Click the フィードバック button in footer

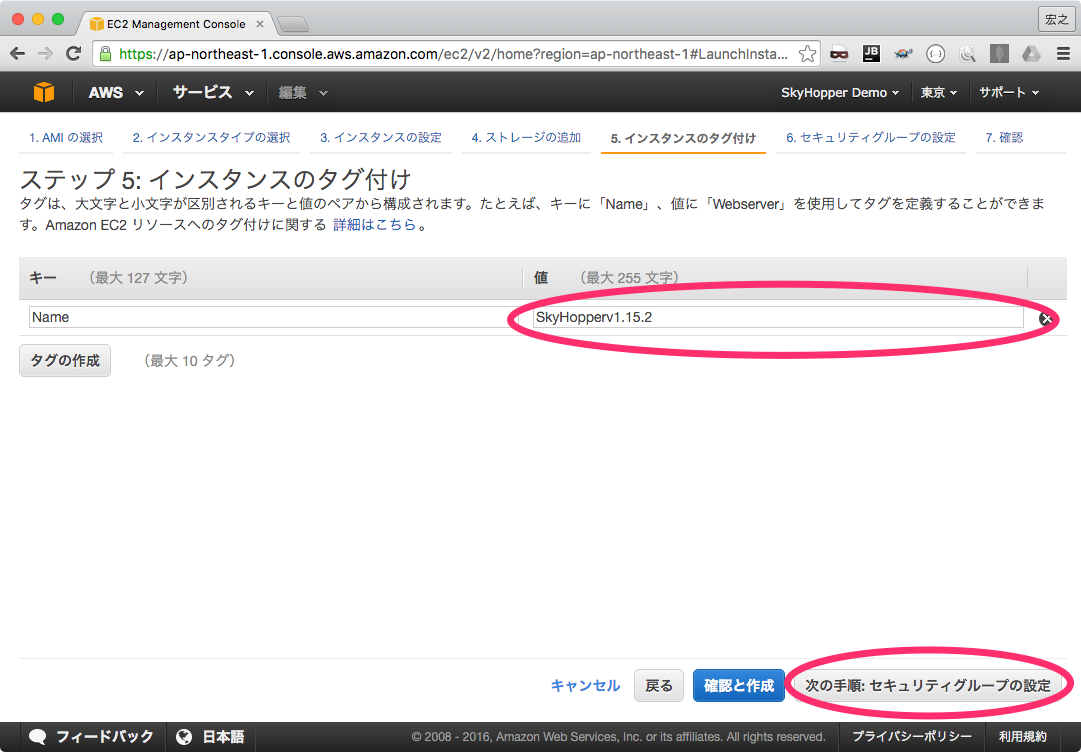coord(92,737)
